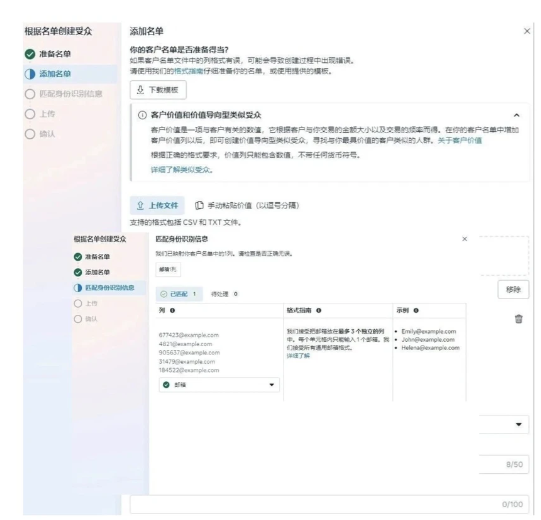541x520 pixels.
Task: Go to 准备名单 step in the 添加名单 window
Action: [x=48, y=54]
